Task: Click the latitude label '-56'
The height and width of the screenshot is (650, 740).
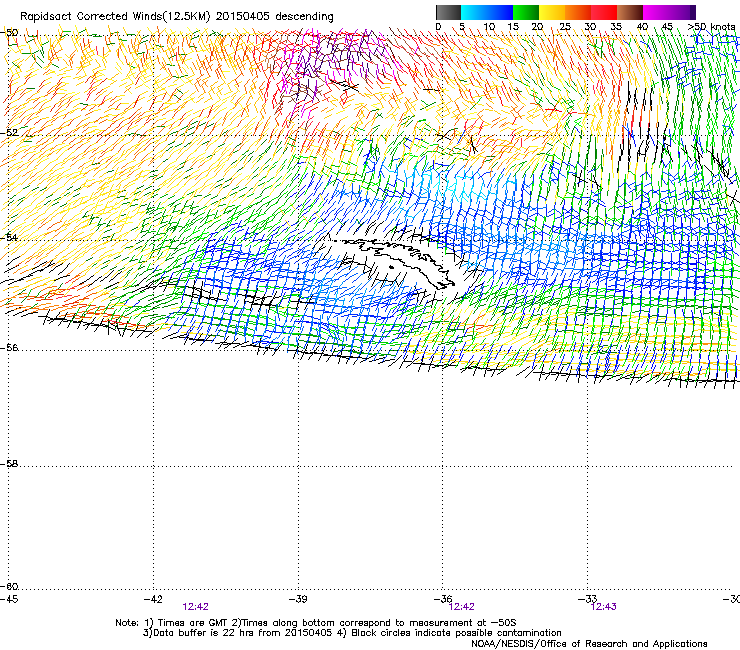Action: click(10, 348)
